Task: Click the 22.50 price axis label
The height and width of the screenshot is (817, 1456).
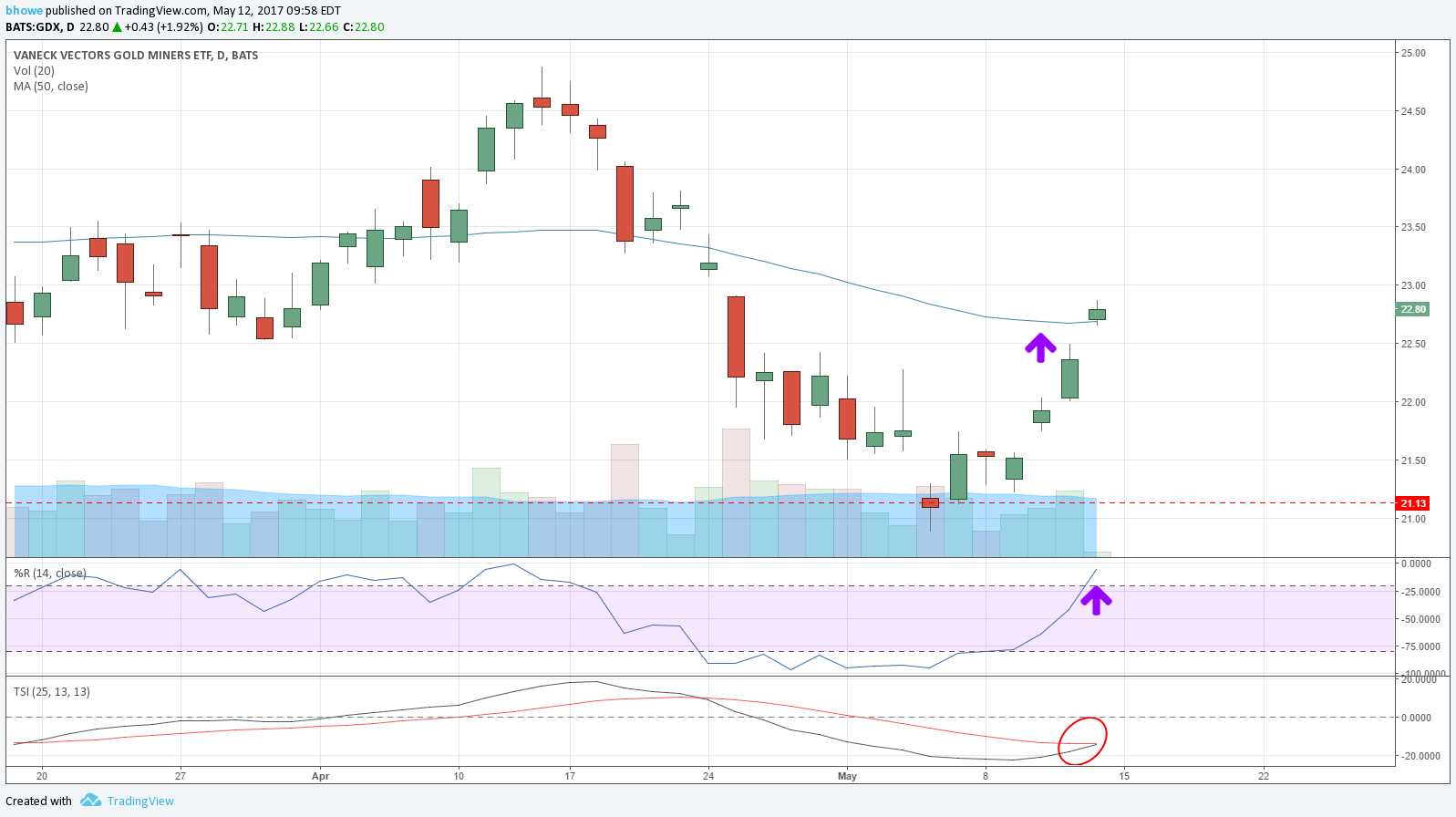Action: tap(1413, 344)
